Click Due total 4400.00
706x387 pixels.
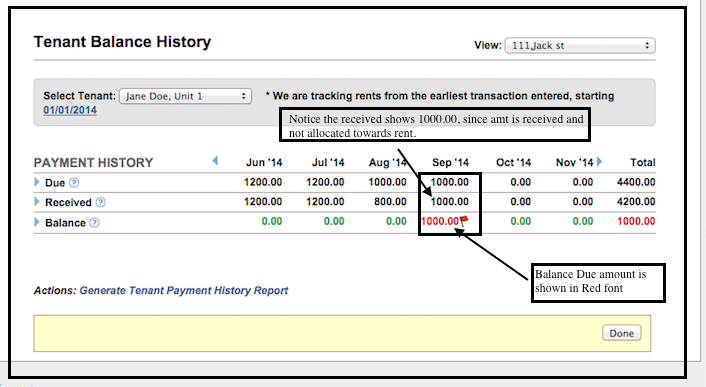coord(636,182)
